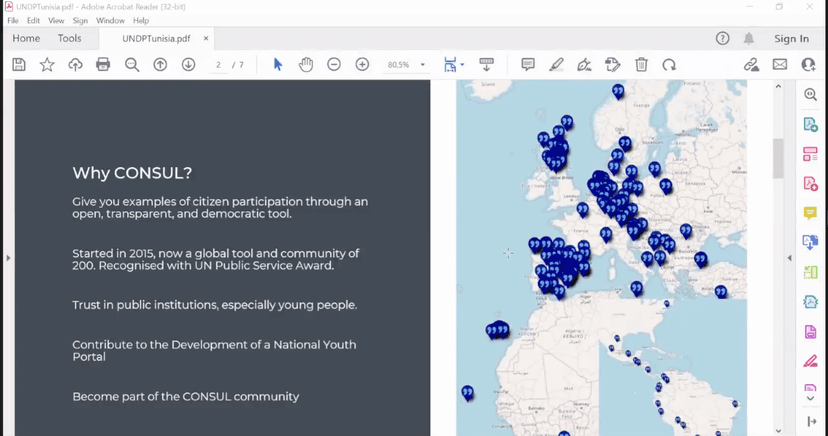Click the 'Why CONSUL?' heading text

pos(132,173)
